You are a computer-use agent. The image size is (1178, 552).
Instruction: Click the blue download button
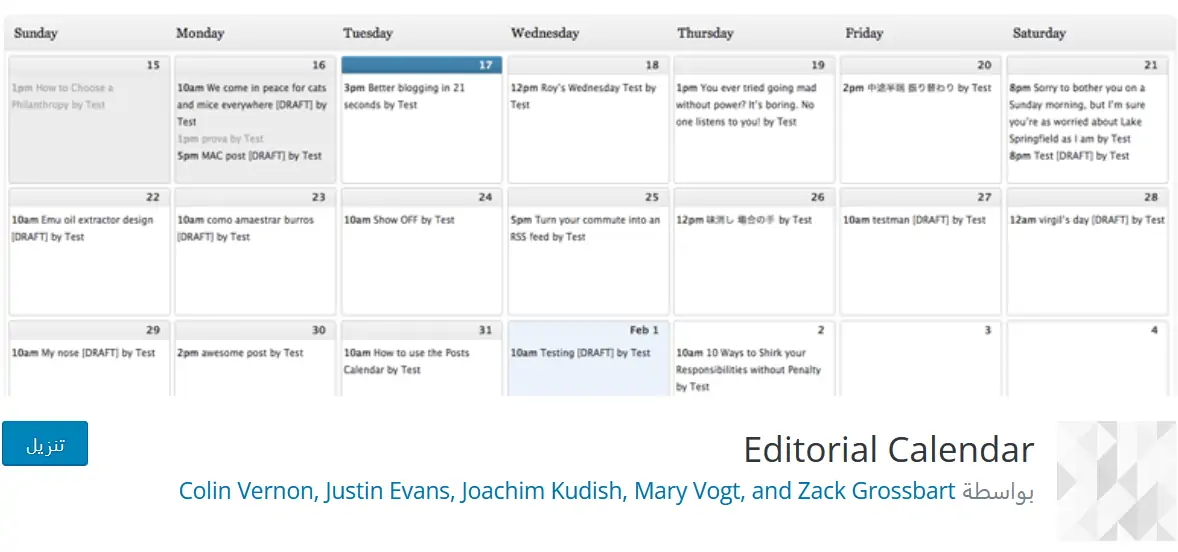tap(45, 444)
